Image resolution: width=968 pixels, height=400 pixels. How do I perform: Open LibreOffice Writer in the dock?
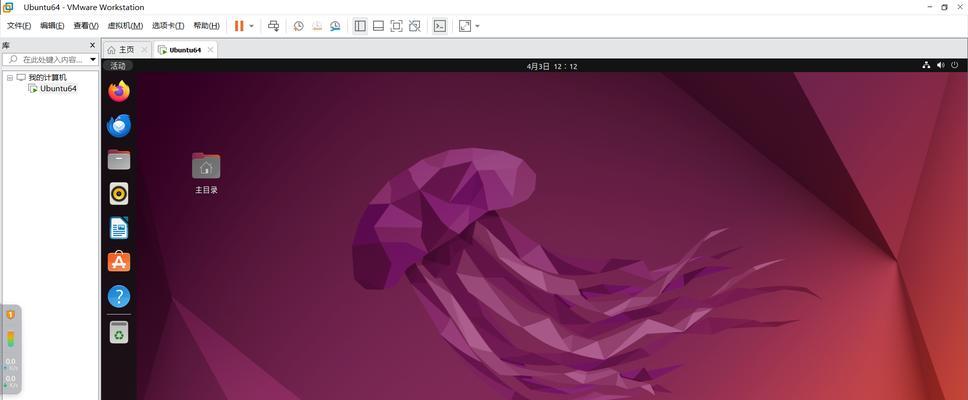[x=119, y=228]
